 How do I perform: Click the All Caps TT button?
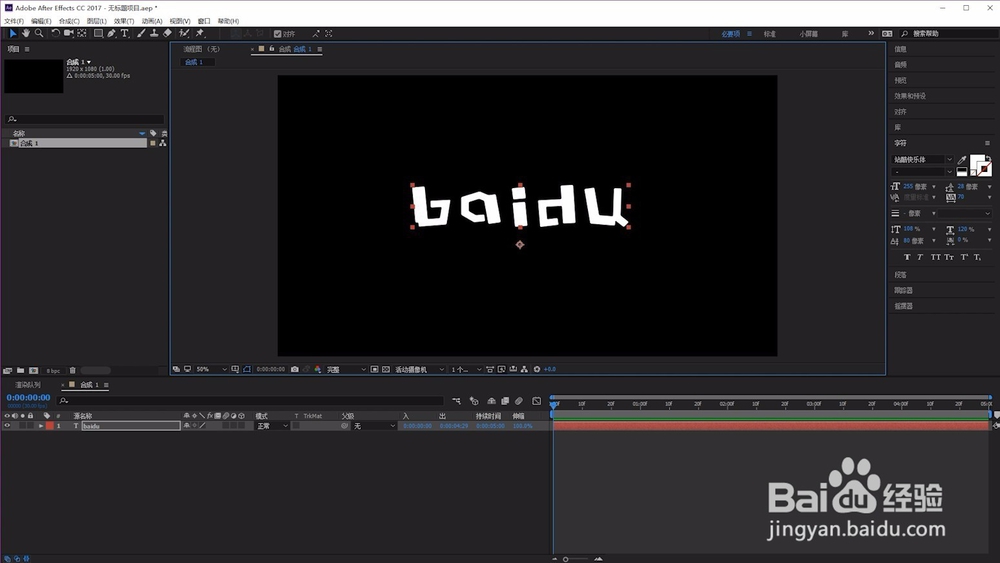[x=935, y=257]
